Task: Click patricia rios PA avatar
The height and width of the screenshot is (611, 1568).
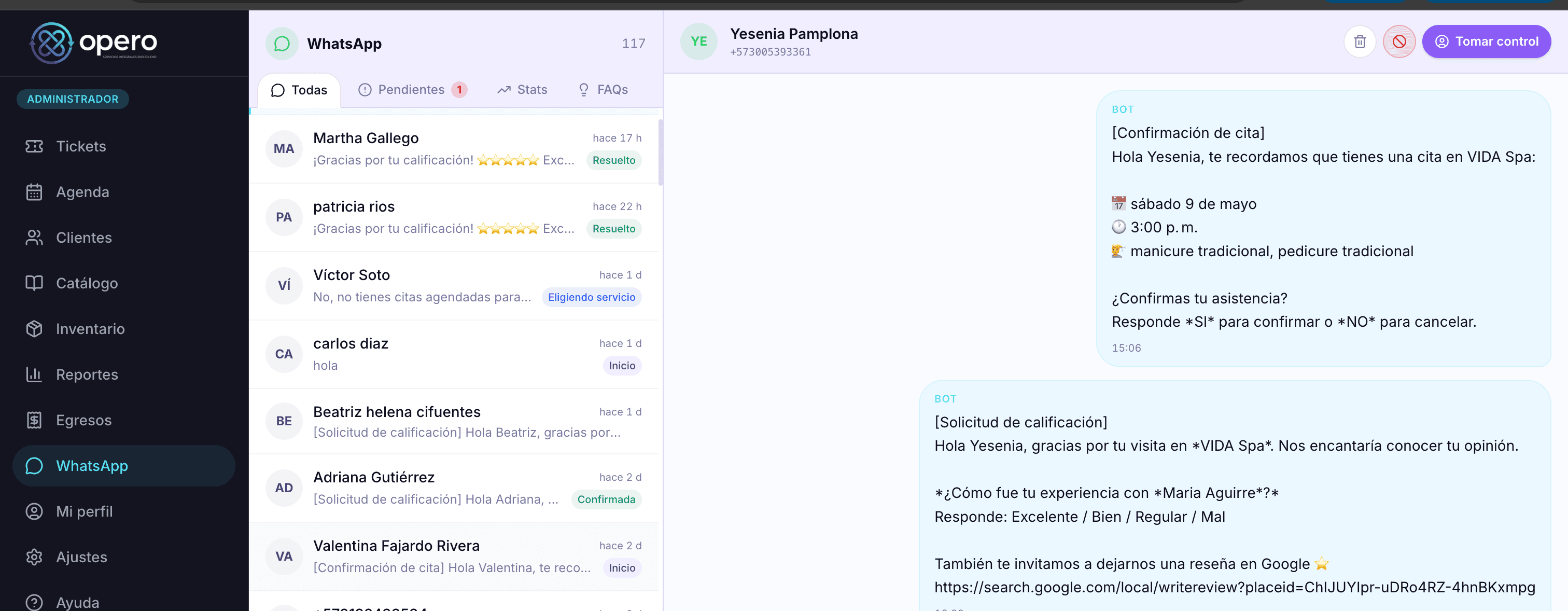Action: point(284,217)
